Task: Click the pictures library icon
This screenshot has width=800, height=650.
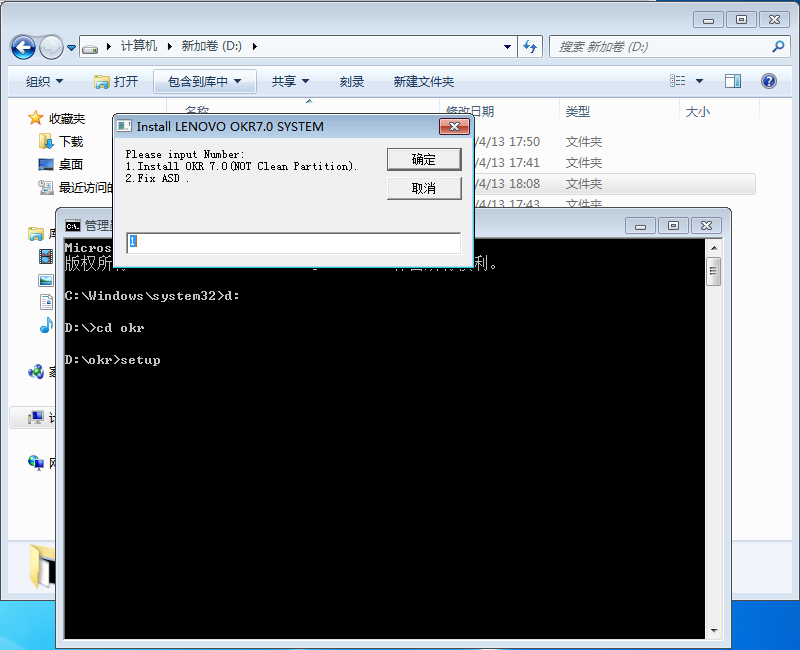Action: 46,280
